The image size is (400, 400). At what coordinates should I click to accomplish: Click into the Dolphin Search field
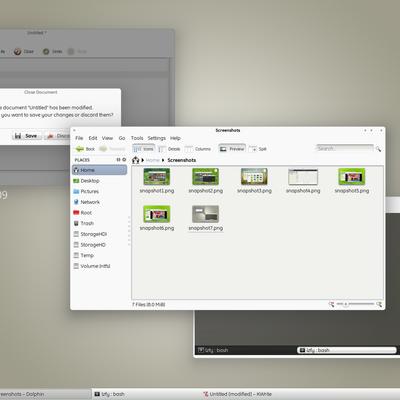[344, 148]
